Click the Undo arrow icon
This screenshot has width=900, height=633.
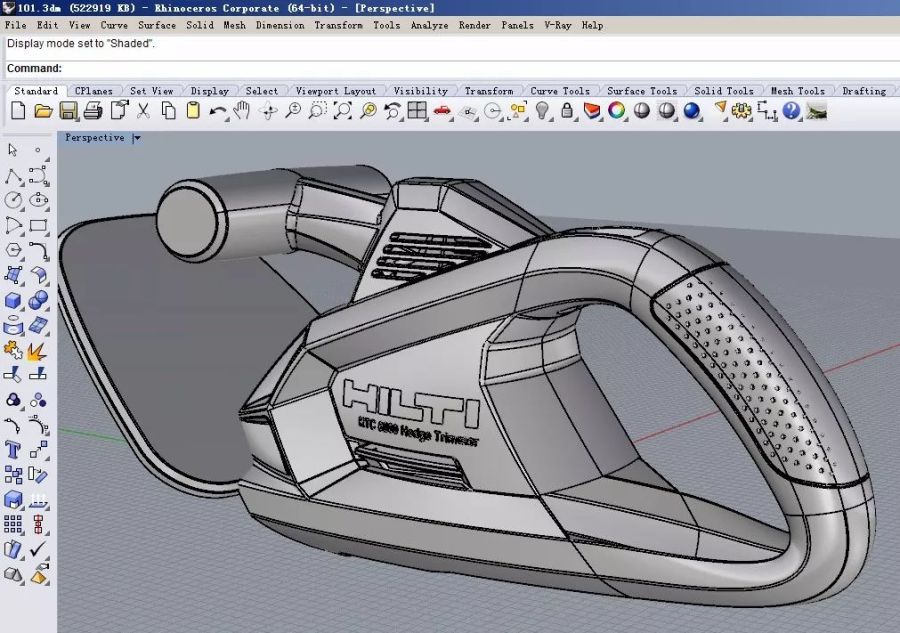point(217,111)
